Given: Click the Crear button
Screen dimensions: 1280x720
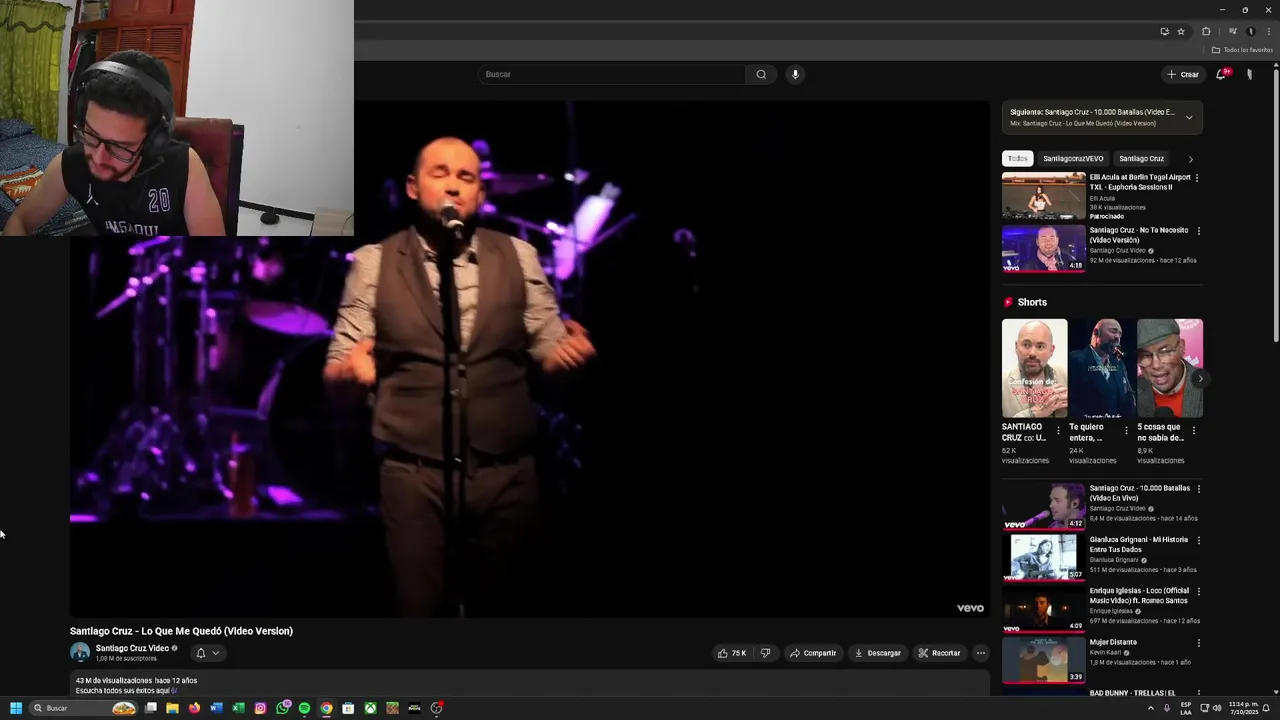Looking at the screenshot, I should 1182,74.
